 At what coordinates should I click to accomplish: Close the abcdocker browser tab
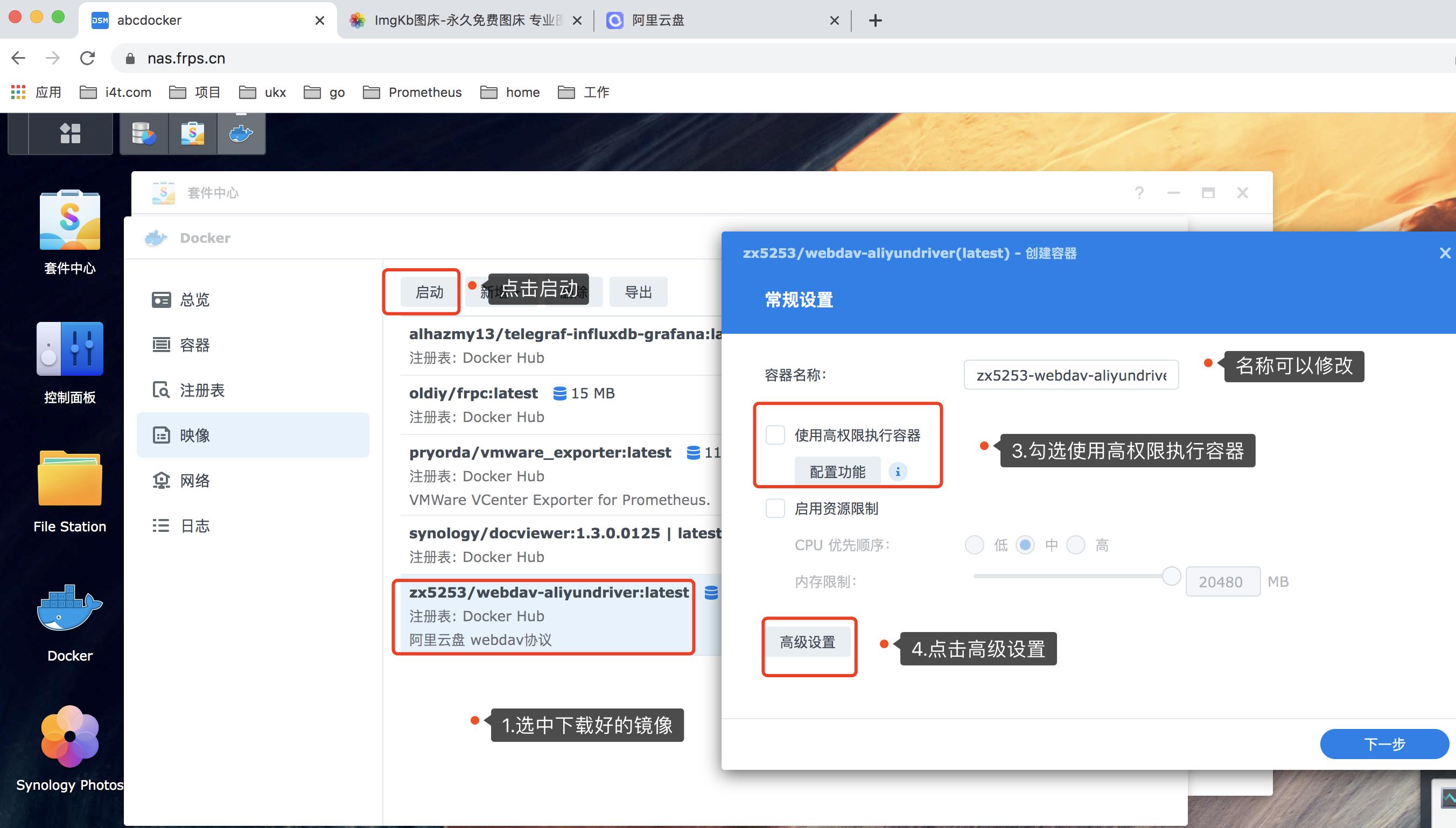coord(320,20)
